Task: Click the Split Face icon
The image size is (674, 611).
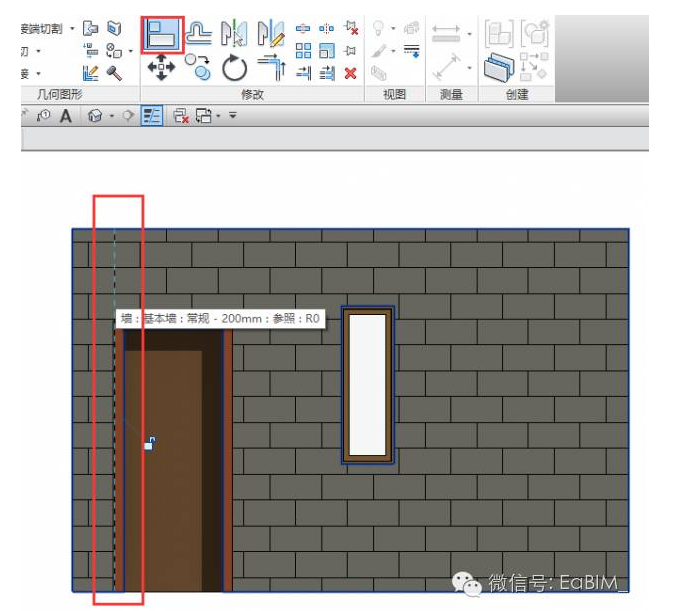Action: [114, 51]
